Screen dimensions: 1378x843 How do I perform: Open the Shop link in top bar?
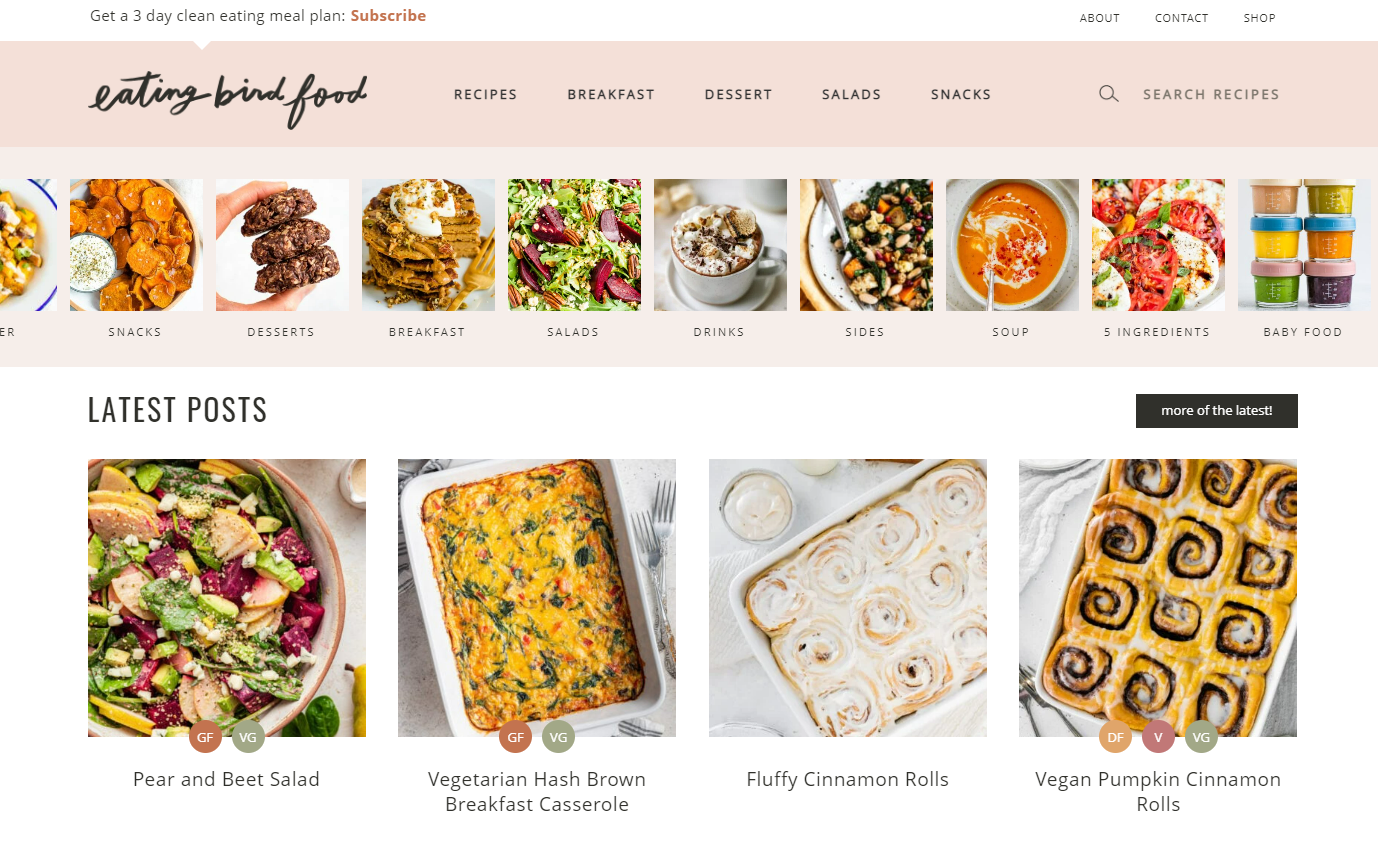(1259, 18)
